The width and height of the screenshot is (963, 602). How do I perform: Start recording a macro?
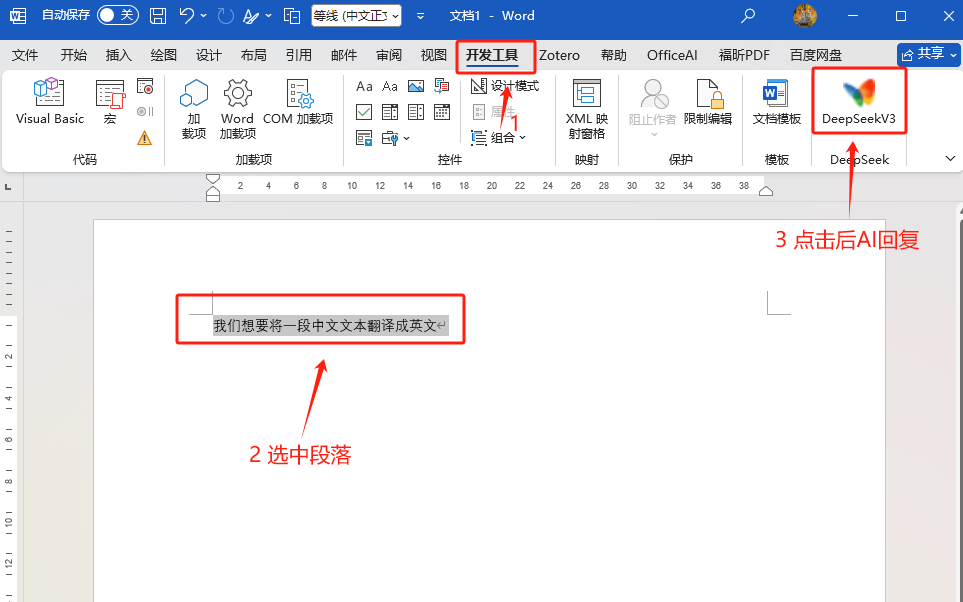point(145,86)
